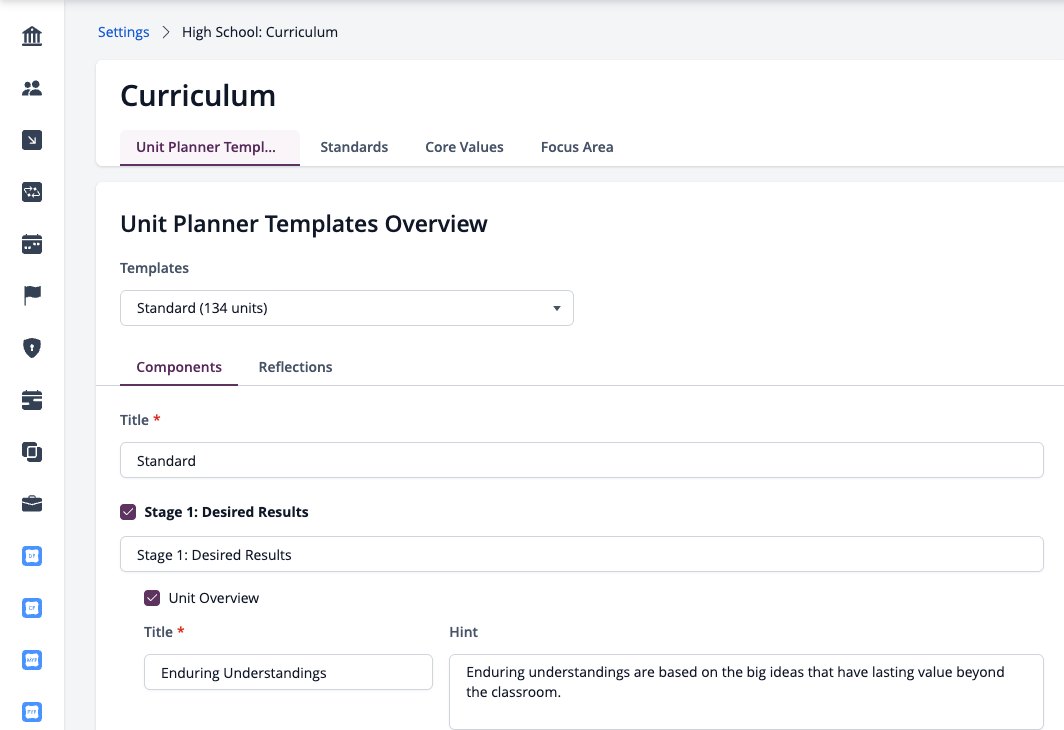Click the briefcase icon in sidebar
1064x730 pixels.
click(x=32, y=503)
